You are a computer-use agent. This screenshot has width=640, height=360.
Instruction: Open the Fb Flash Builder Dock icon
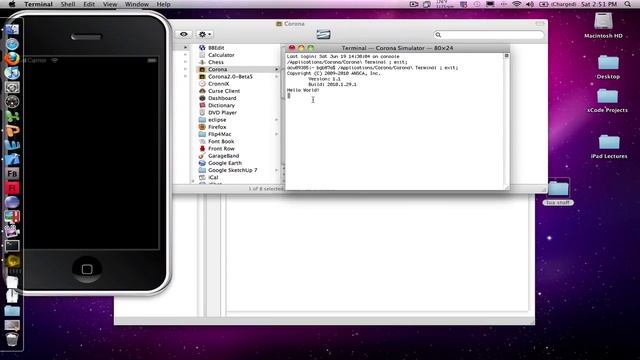tap(12, 173)
